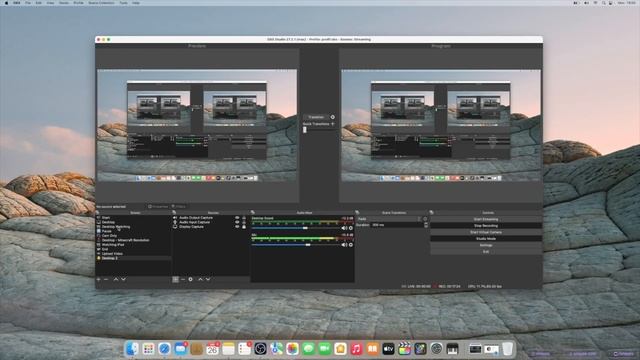Screen dimensions: 640x360
Task: Open transition settings gear next to Transition button
Action: [333, 117]
